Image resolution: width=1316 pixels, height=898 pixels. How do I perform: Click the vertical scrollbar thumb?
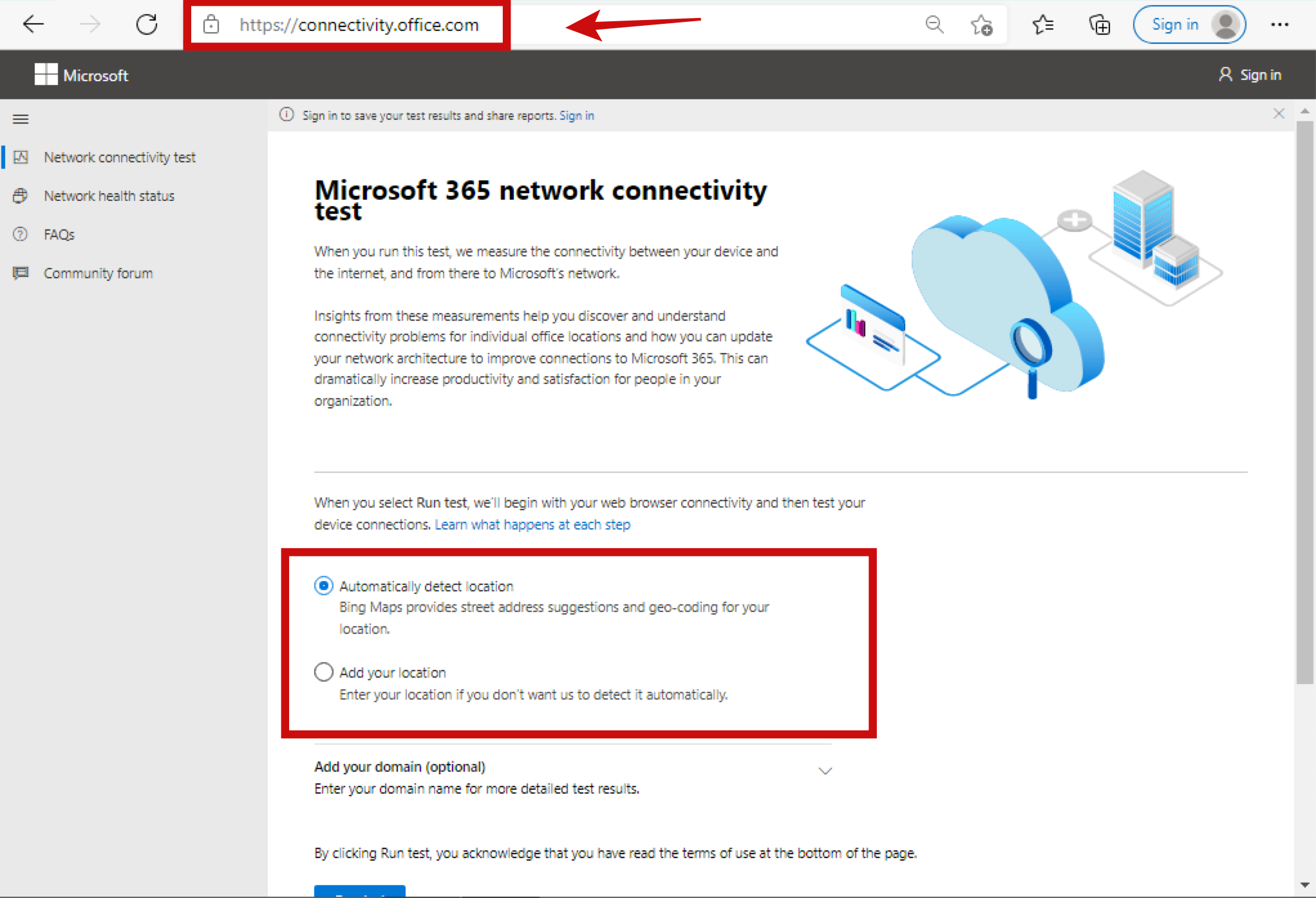click(x=1305, y=403)
